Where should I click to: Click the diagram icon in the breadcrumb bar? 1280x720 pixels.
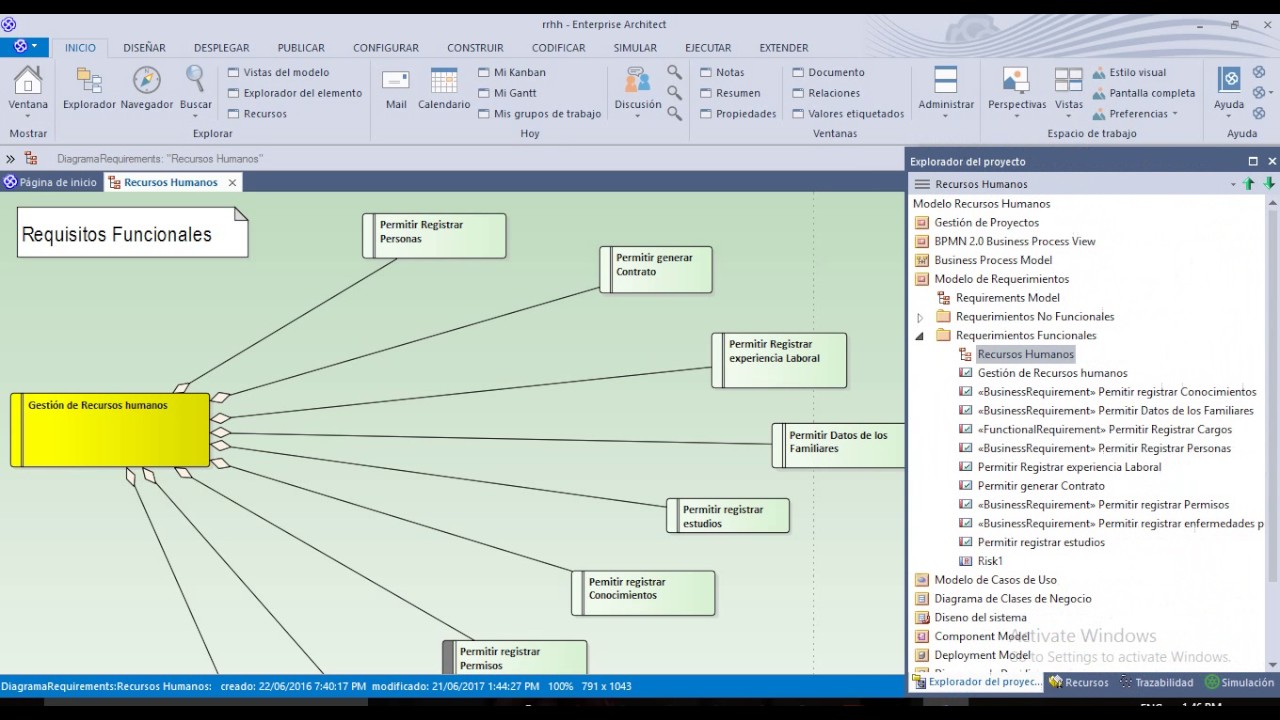click(31, 158)
